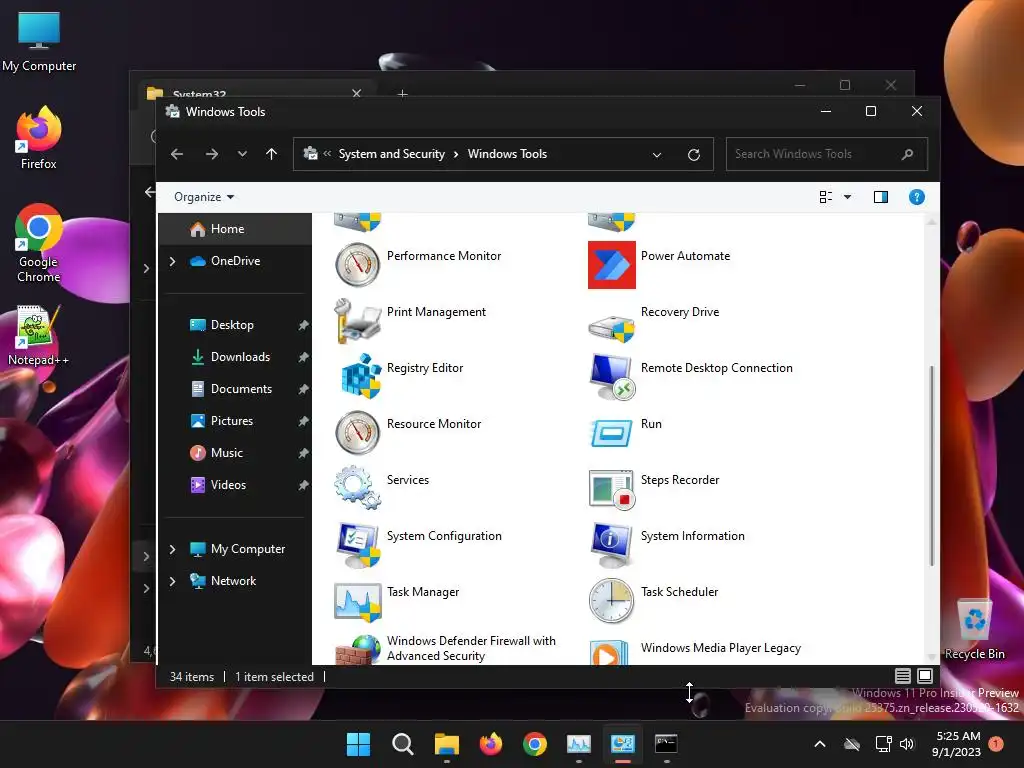
Task: Click the Firefox desktop shortcut
Action: tap(39, 138)
